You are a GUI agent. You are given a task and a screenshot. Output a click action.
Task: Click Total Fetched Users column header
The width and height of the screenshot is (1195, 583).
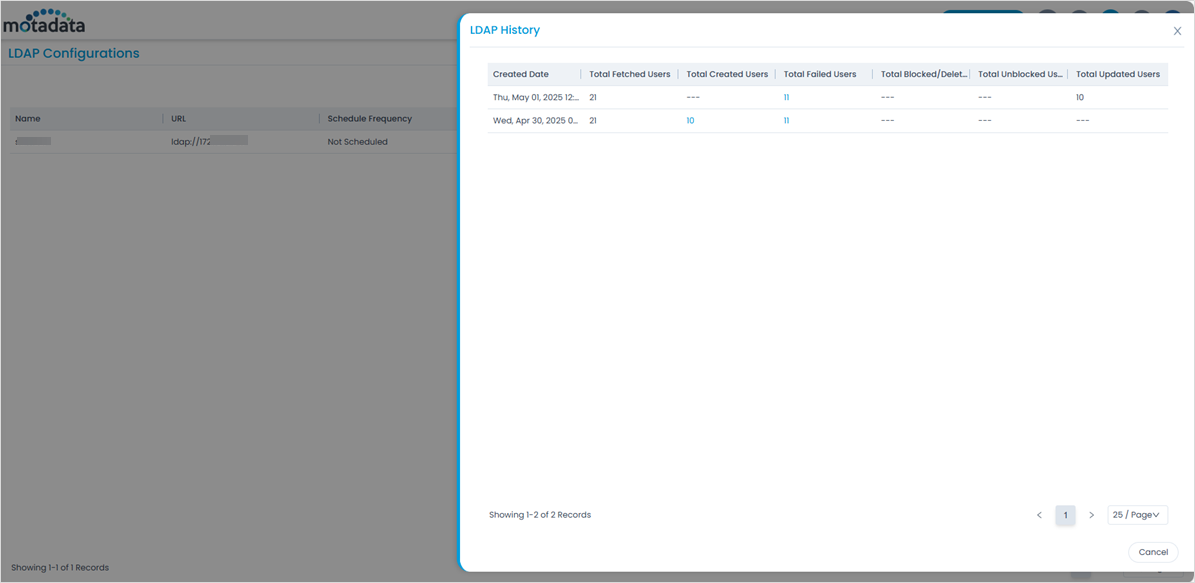(x=630, y=74)
